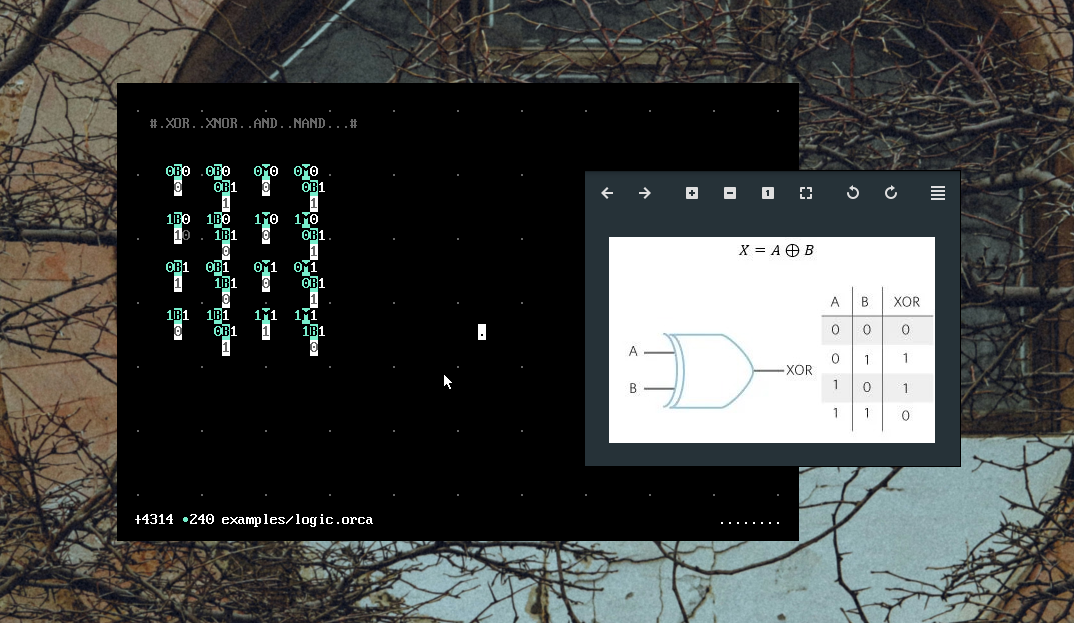Zoom out using the minus icon

(730, 193)
